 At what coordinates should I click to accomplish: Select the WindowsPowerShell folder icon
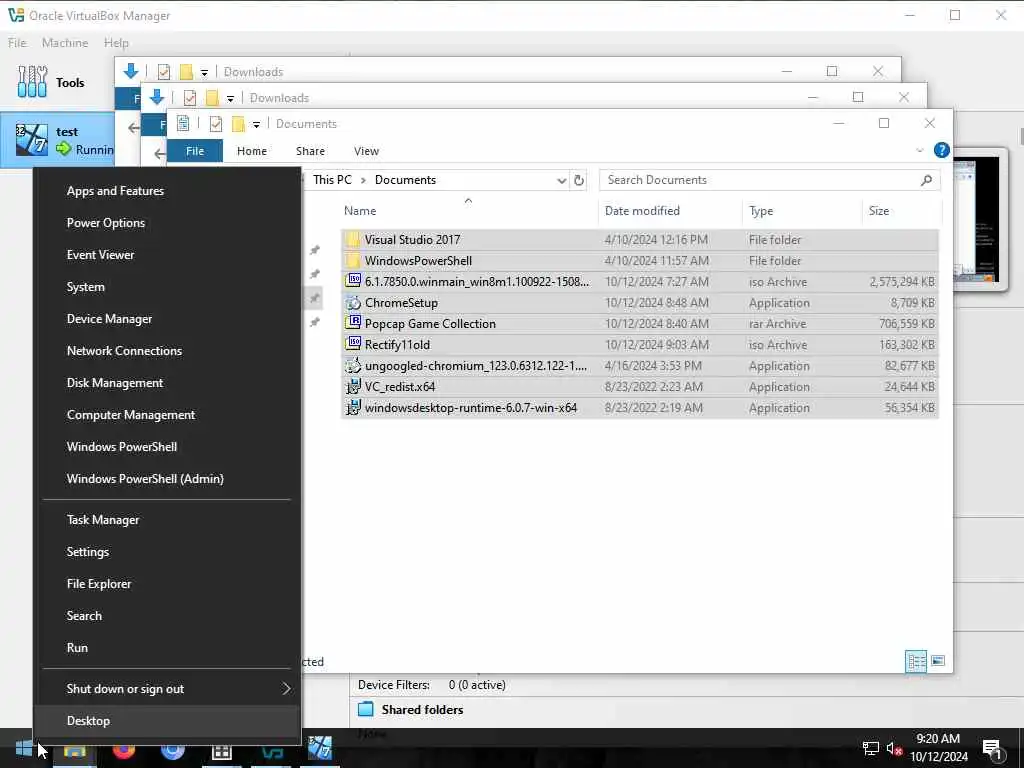353,261
